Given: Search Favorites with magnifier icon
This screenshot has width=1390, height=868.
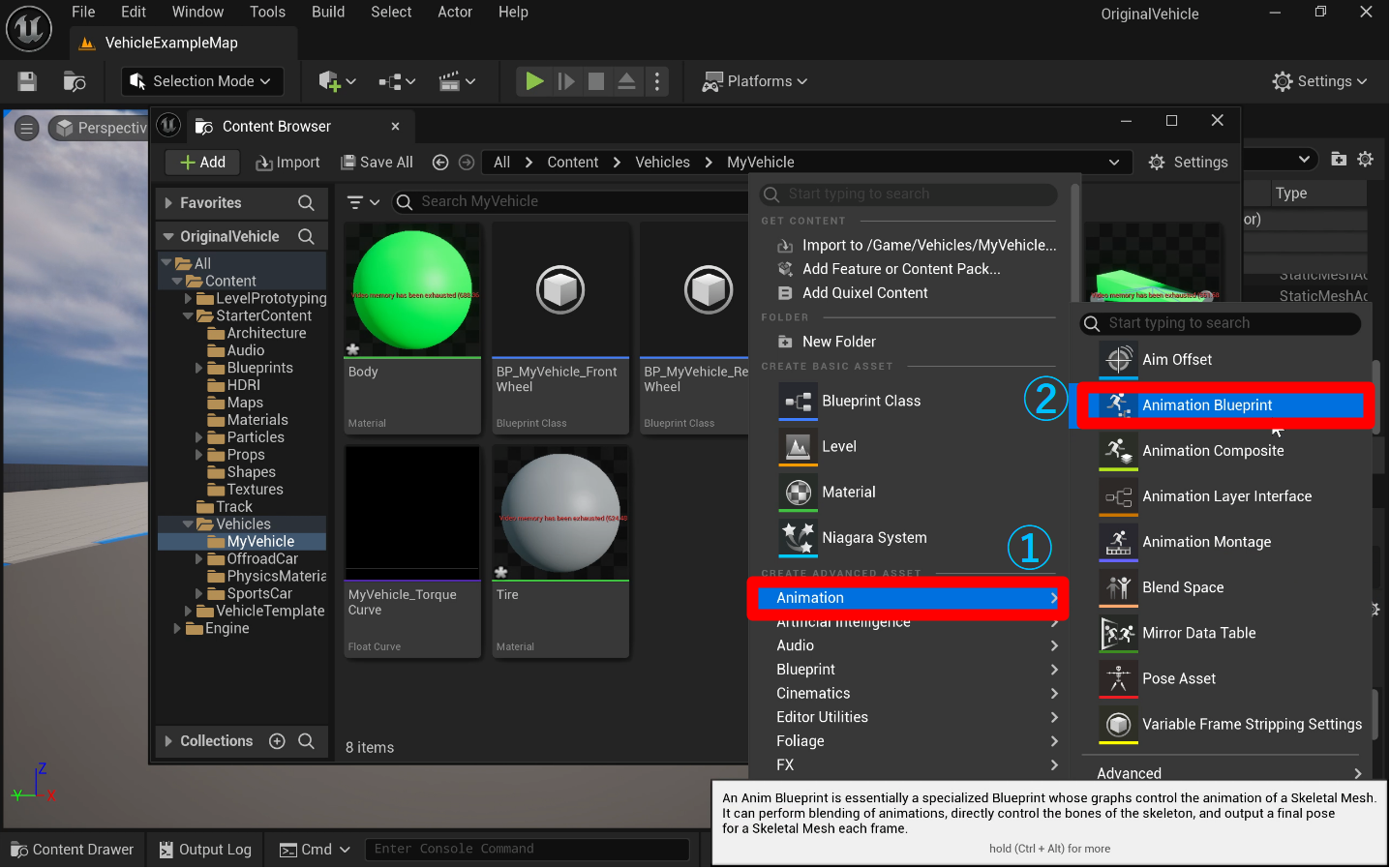Looking at the screenshot, I should pos(306,203).
